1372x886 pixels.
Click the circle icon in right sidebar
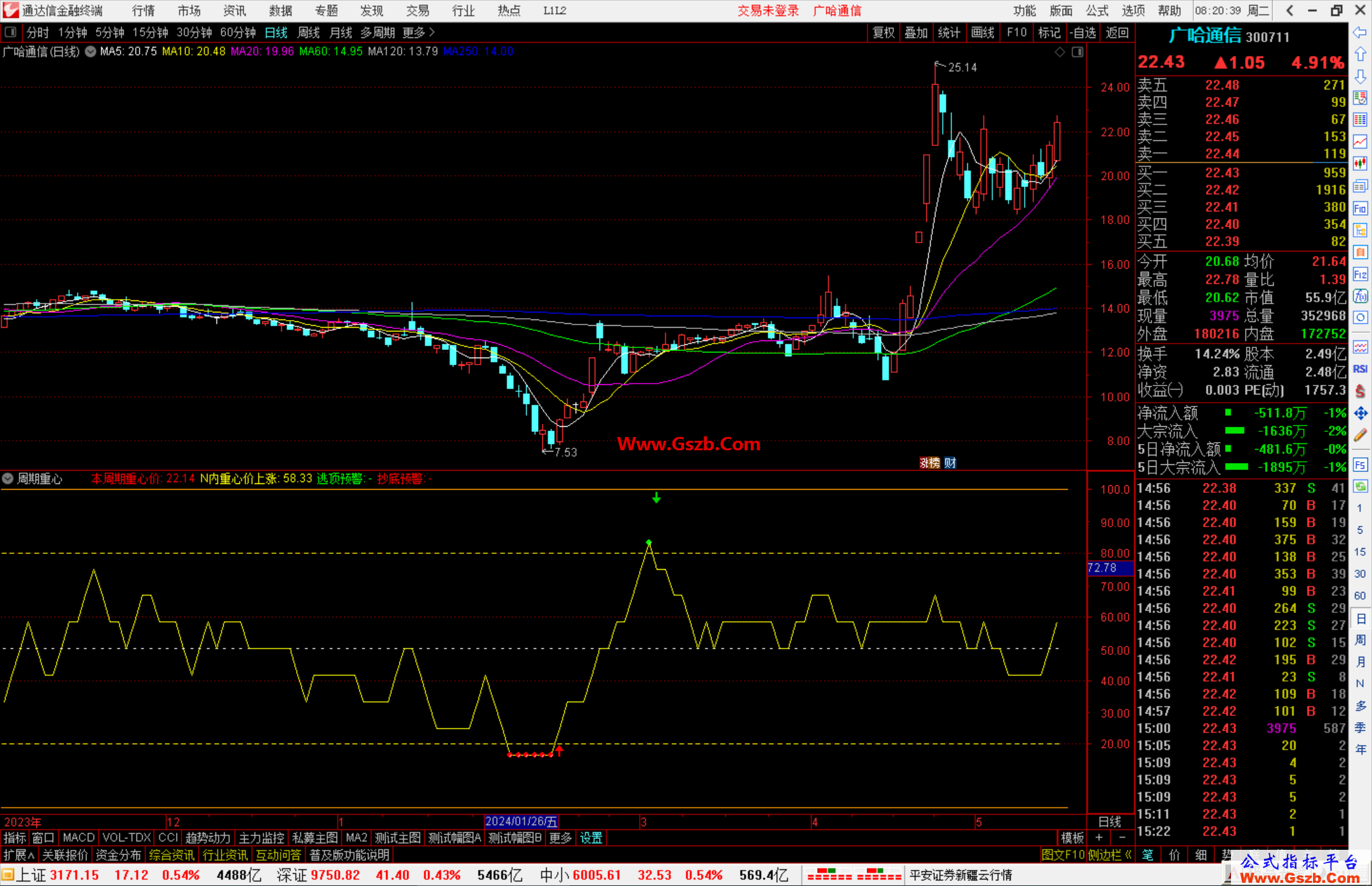click(x=1360, y=318)
